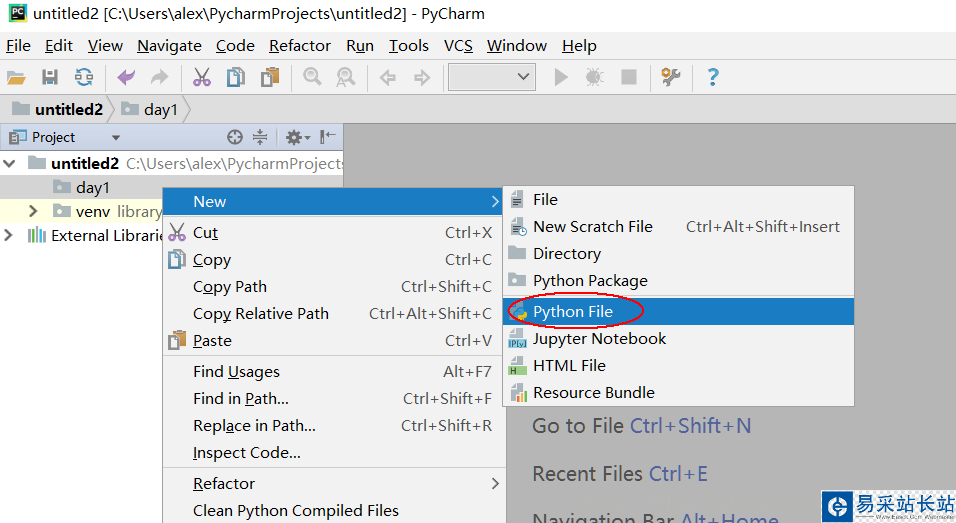Click day1 in the breadcrumb bar
This screenshot has height=523, width=956.
click(160, 110)
